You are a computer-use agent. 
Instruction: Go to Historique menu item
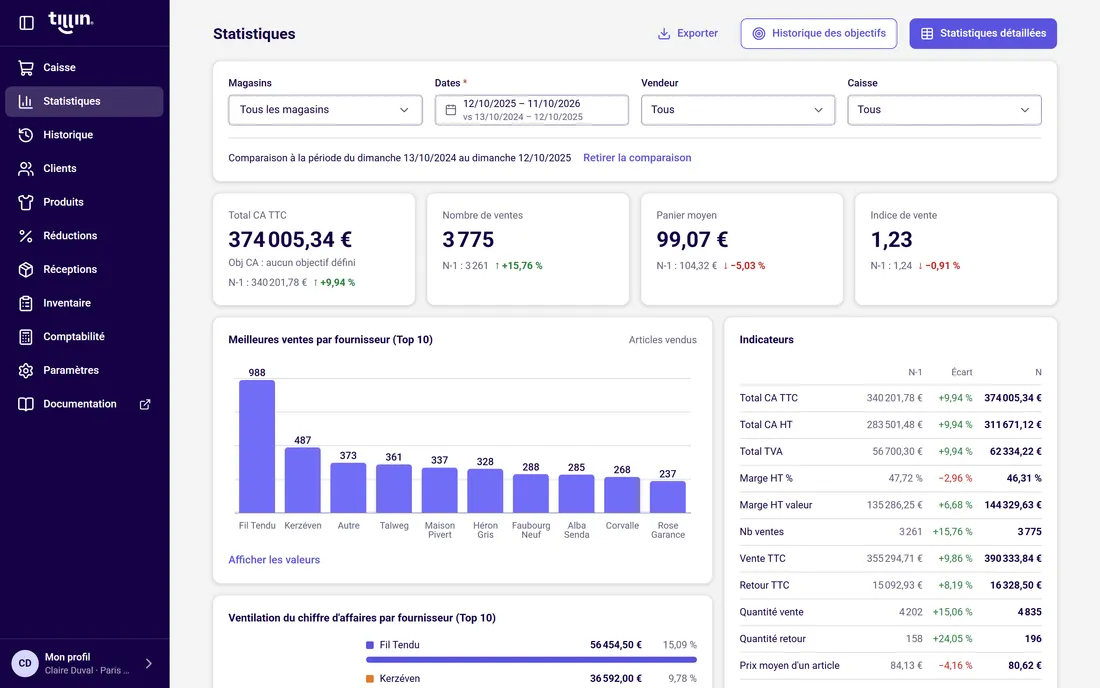click(x=84, y=135)
